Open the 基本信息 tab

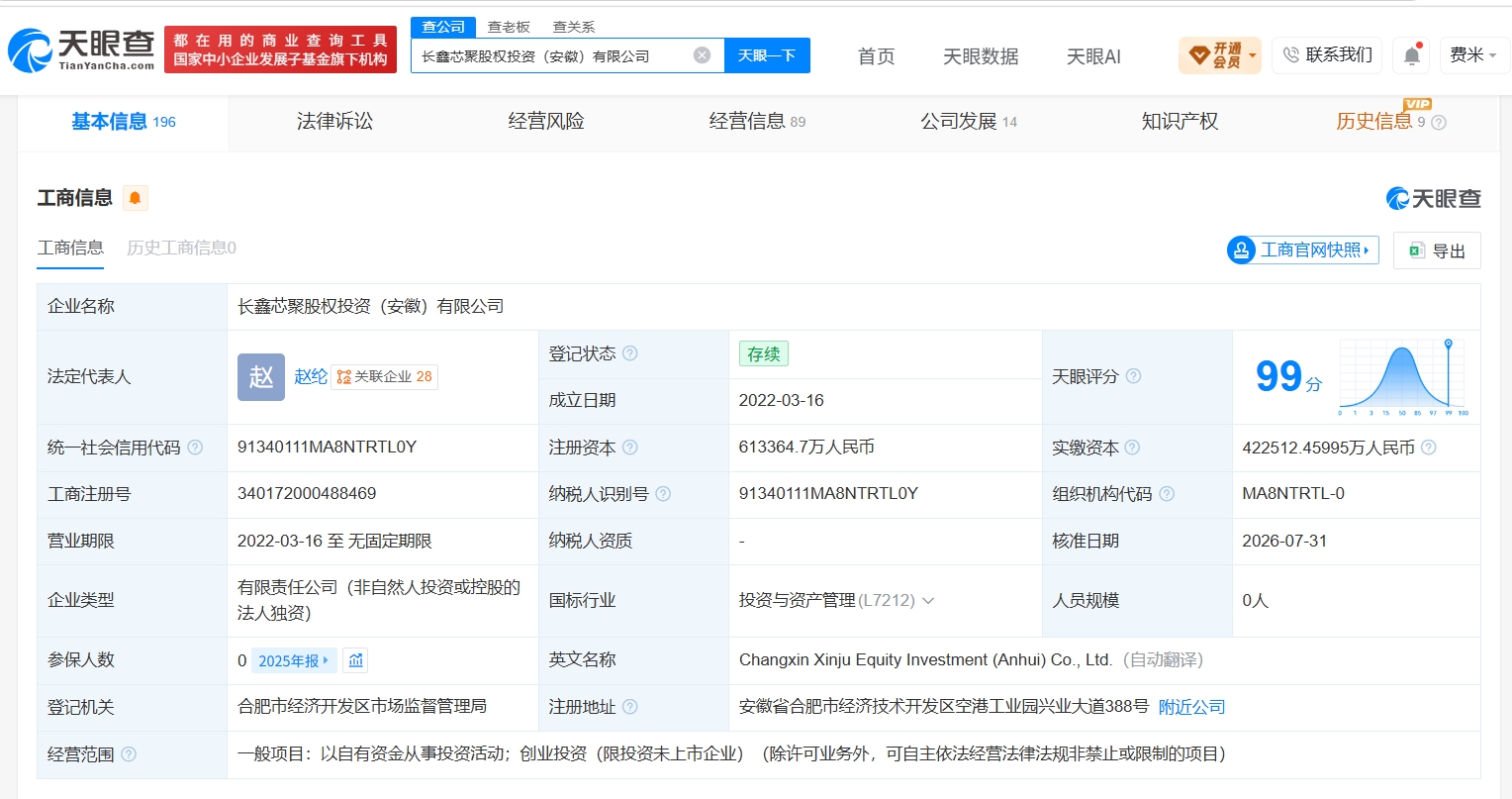124,122
